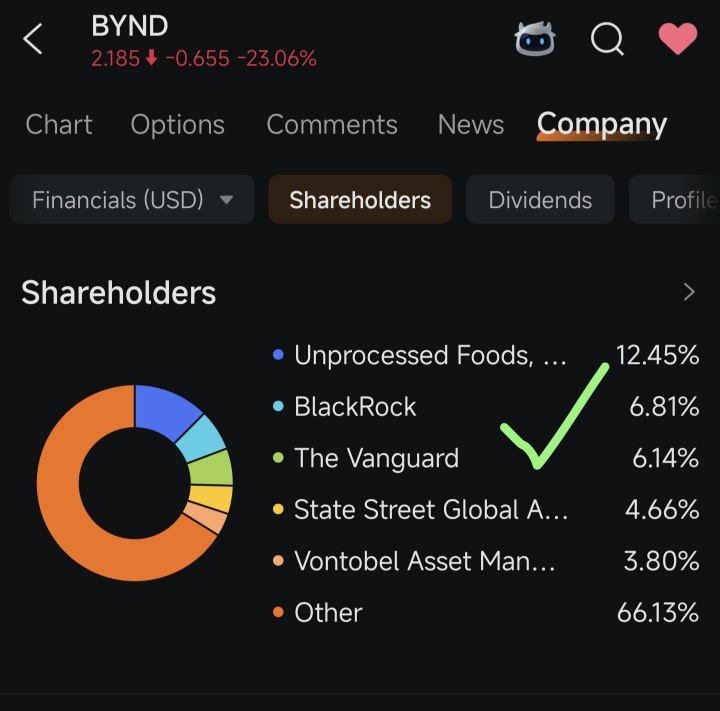Switch to the Chart tab
This screenshot has height=711, width=720.
59,124
